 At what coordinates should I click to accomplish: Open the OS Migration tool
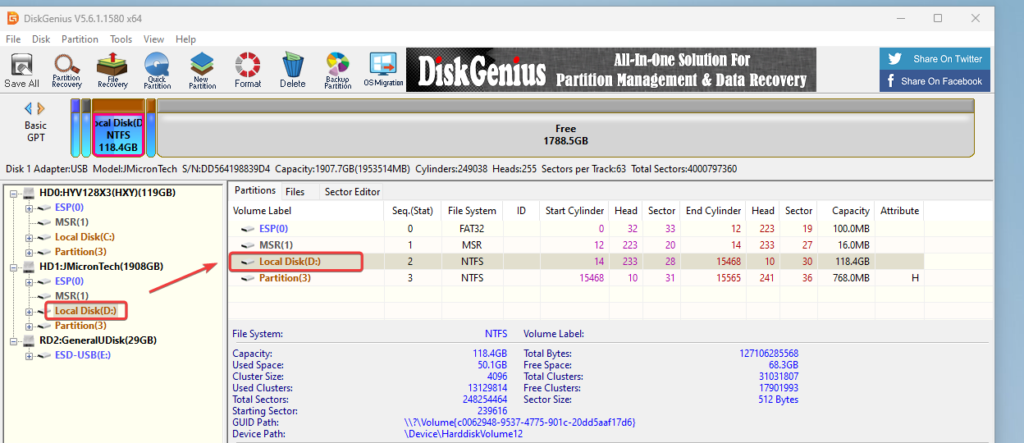pos(383,71)
